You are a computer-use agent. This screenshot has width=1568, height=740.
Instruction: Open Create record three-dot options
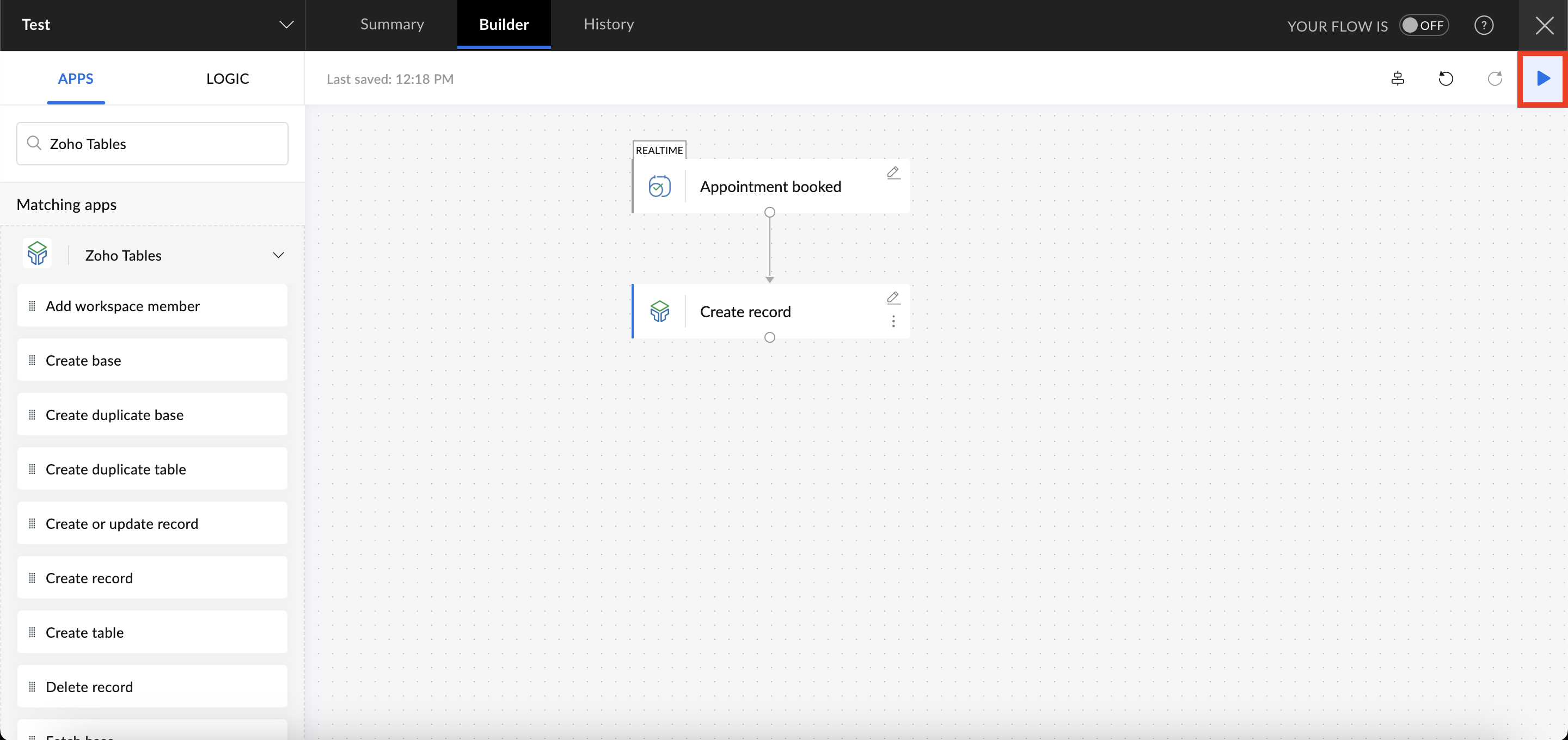893,322
